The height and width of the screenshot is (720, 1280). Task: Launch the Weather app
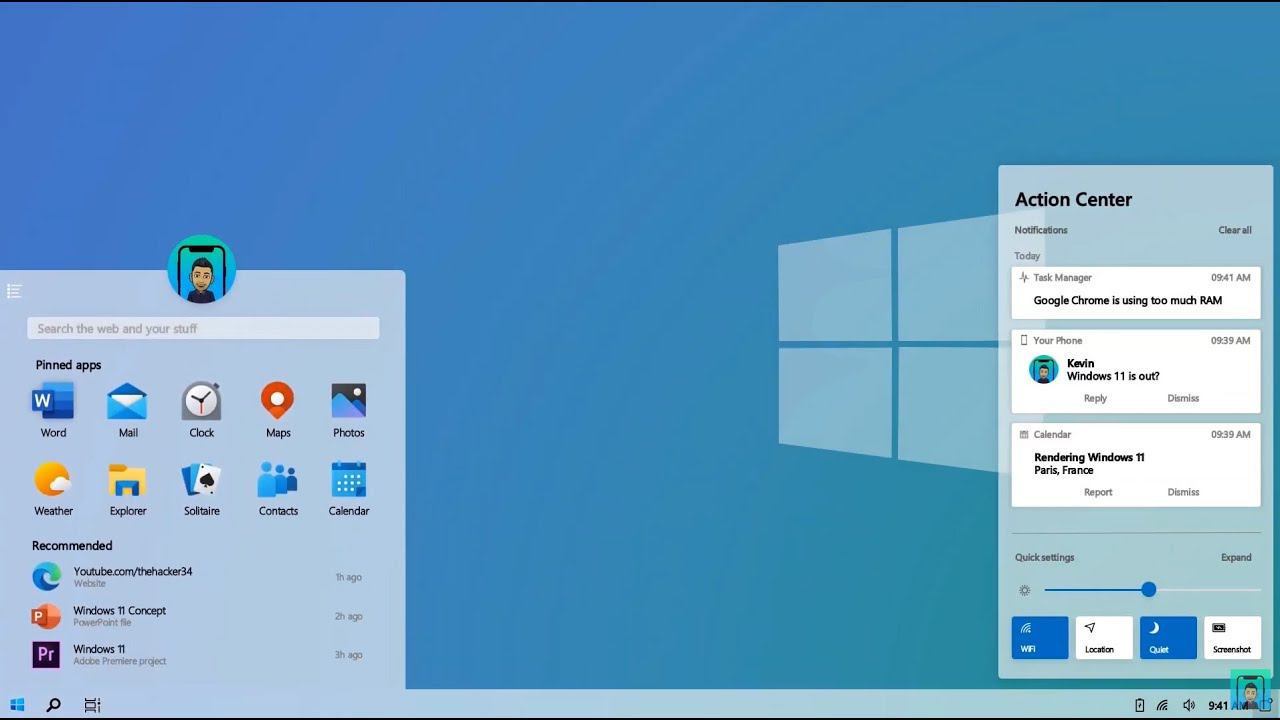(x=53, y=480)
